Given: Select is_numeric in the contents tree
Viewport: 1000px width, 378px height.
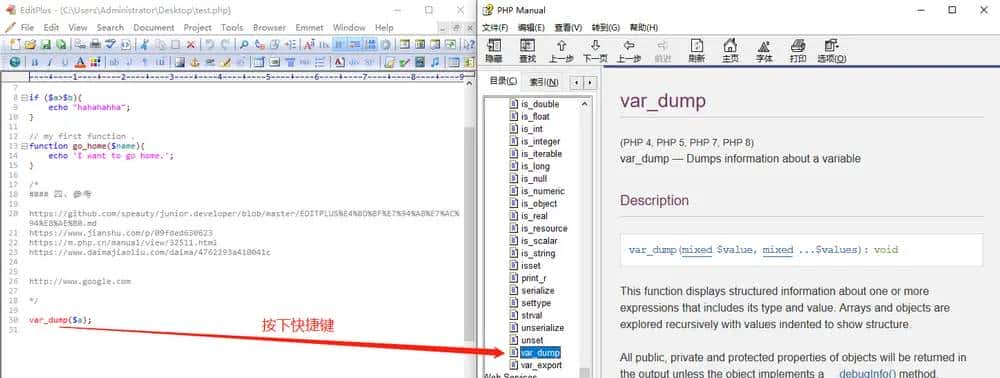Looking at the screenshot, I should click(543, 191).
